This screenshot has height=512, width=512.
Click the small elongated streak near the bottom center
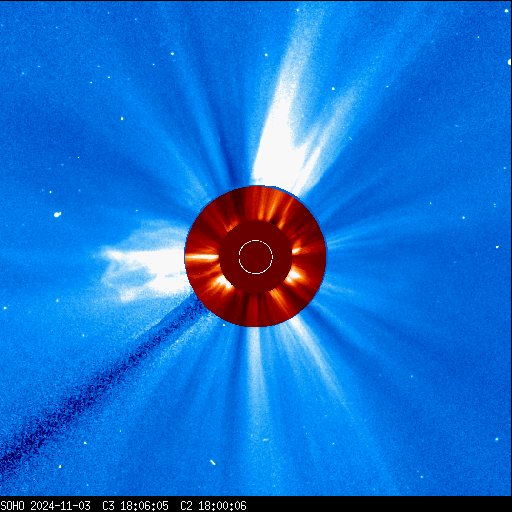[x=212, y=462]
